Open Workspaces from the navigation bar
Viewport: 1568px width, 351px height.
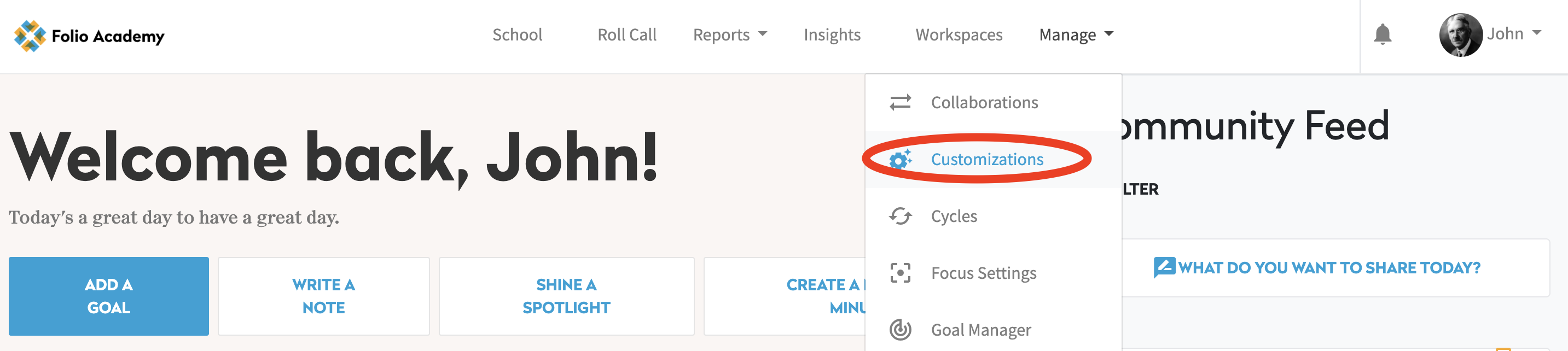click(958, 34)
